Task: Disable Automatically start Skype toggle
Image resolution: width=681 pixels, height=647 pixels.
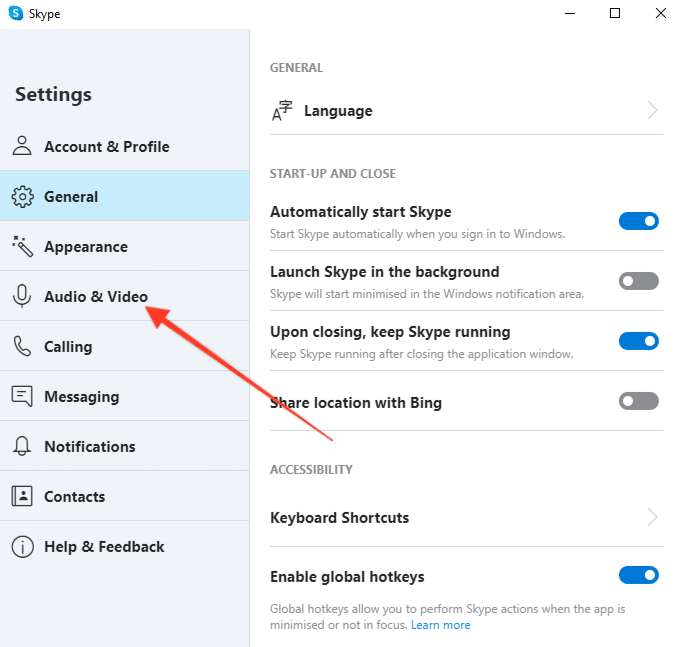Action: coord(638,221)
